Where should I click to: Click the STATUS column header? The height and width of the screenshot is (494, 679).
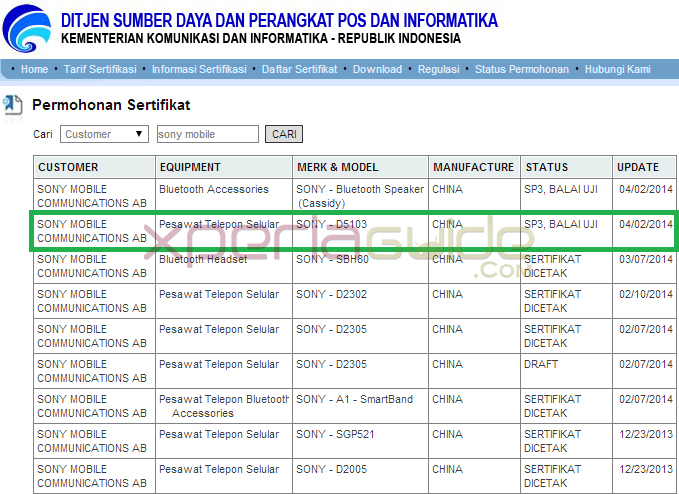pos(566,167)
